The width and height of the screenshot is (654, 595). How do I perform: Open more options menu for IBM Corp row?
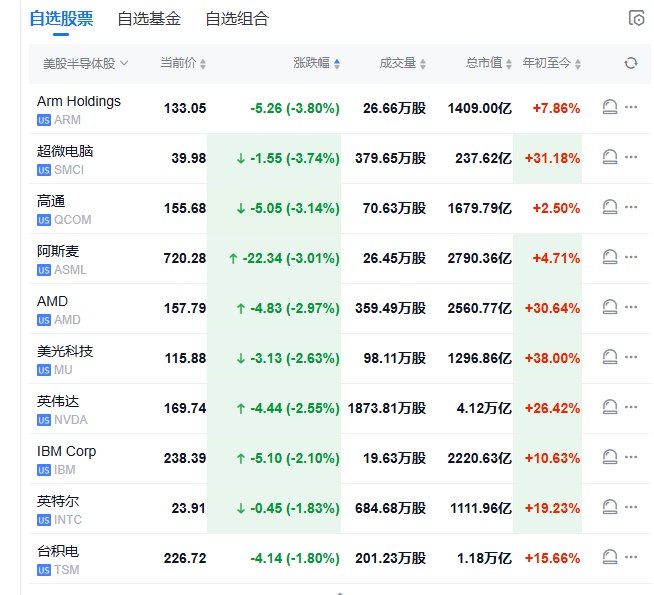coord(631,457)
